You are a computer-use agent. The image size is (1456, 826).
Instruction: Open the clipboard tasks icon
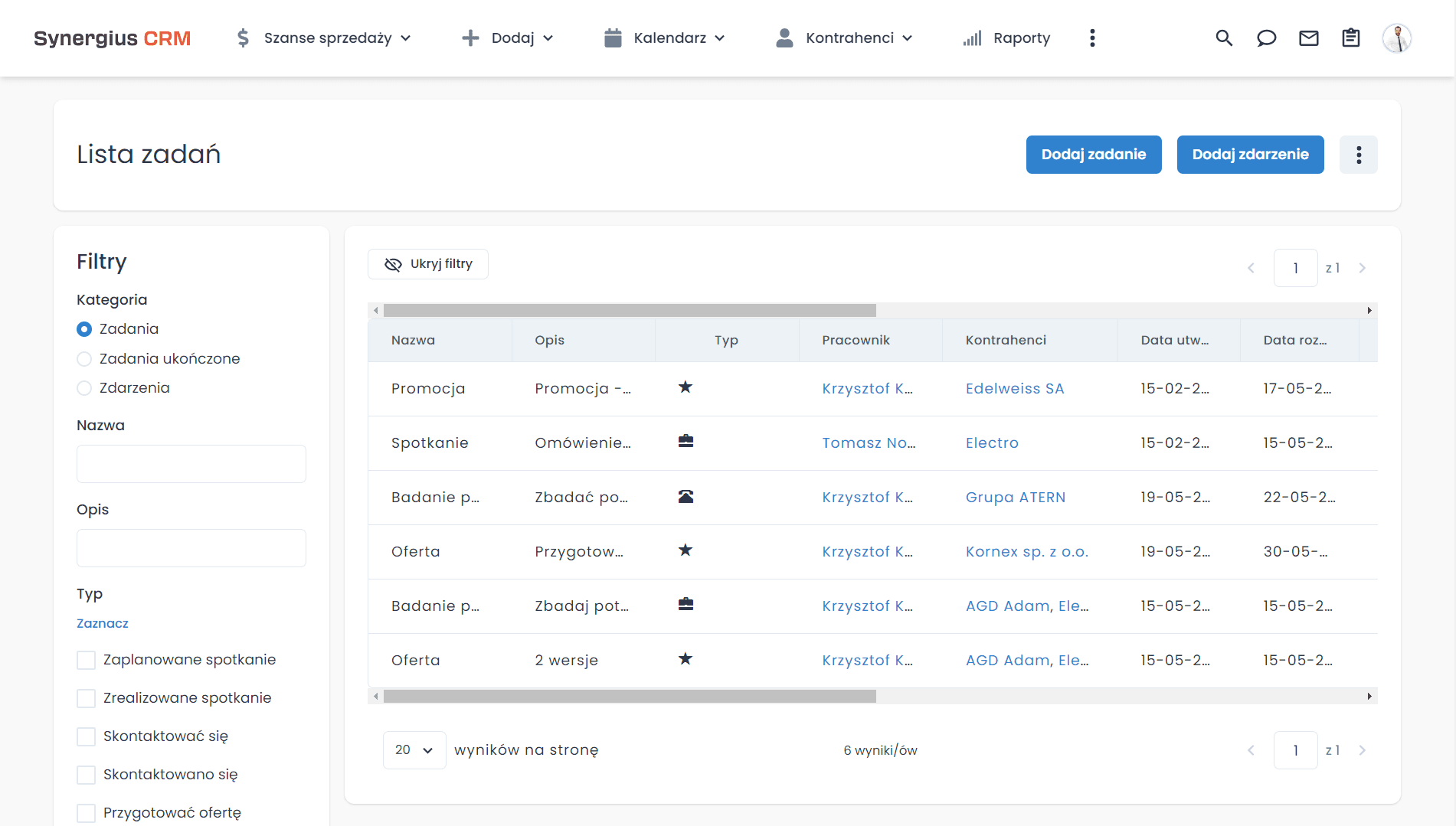point(1351,38)
